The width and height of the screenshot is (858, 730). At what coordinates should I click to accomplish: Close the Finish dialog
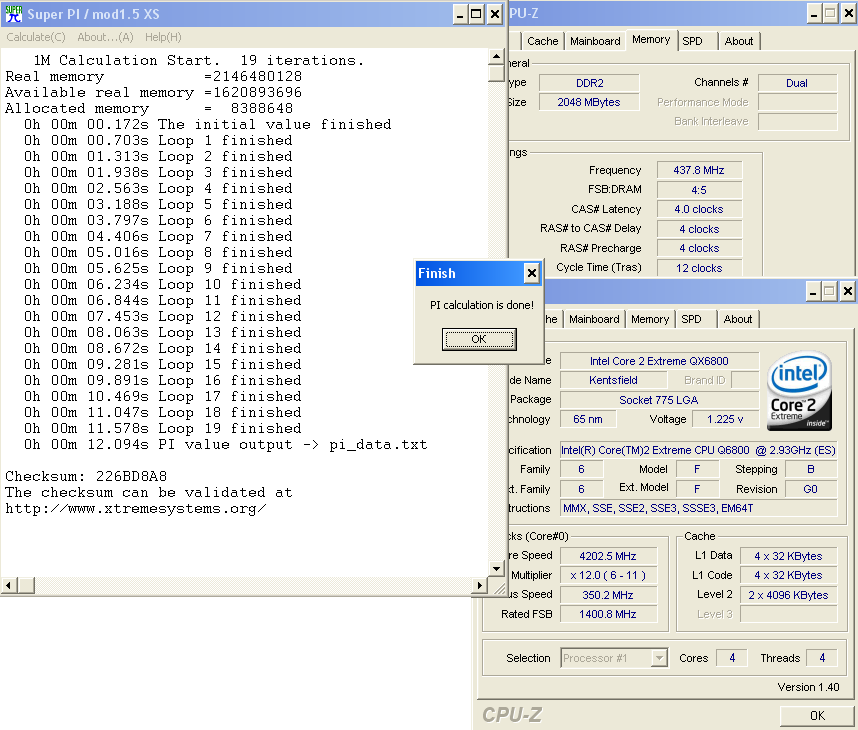pyautogui.click(x=531, y=273)
